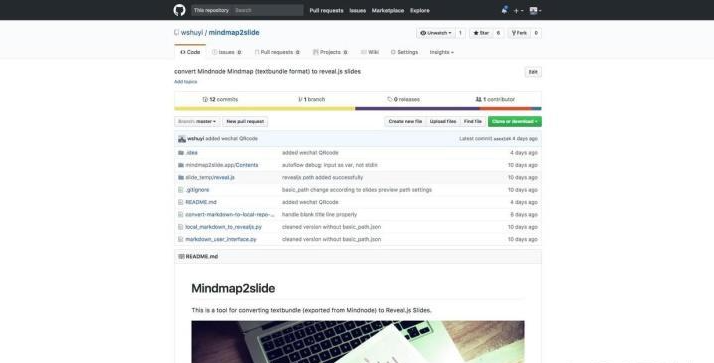Click the purple language bar segment
The image size is (714, 363).
pos(417,109)
